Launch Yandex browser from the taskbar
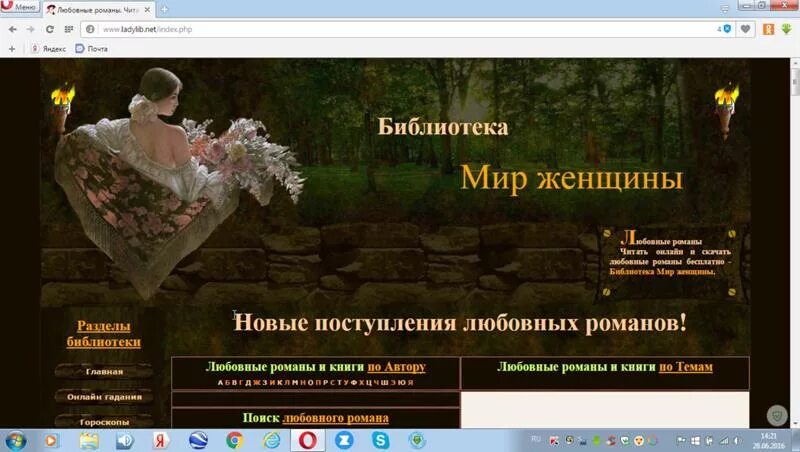 [x=161, y=440]
